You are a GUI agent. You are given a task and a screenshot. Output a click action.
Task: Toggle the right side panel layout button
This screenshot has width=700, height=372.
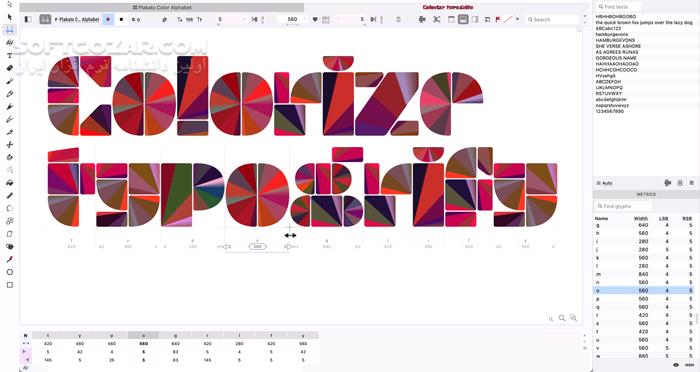tap(475, 20)
